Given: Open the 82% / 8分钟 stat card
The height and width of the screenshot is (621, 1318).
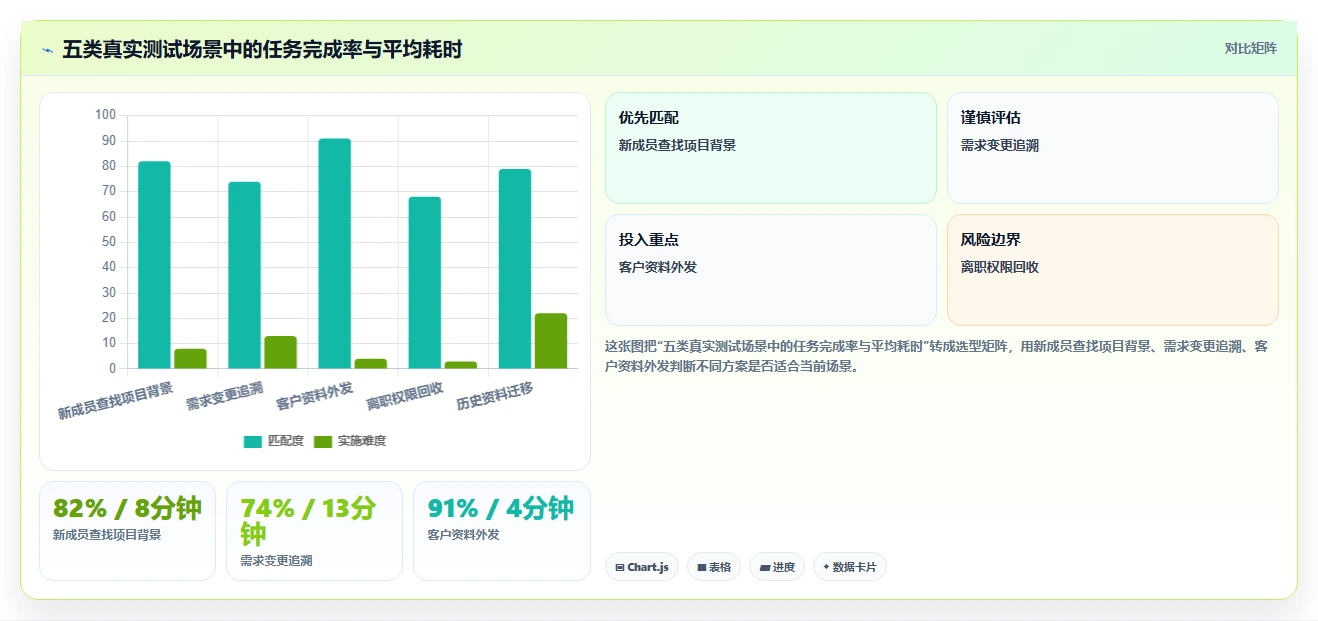Looking at the screenshot, I should 127,531.
